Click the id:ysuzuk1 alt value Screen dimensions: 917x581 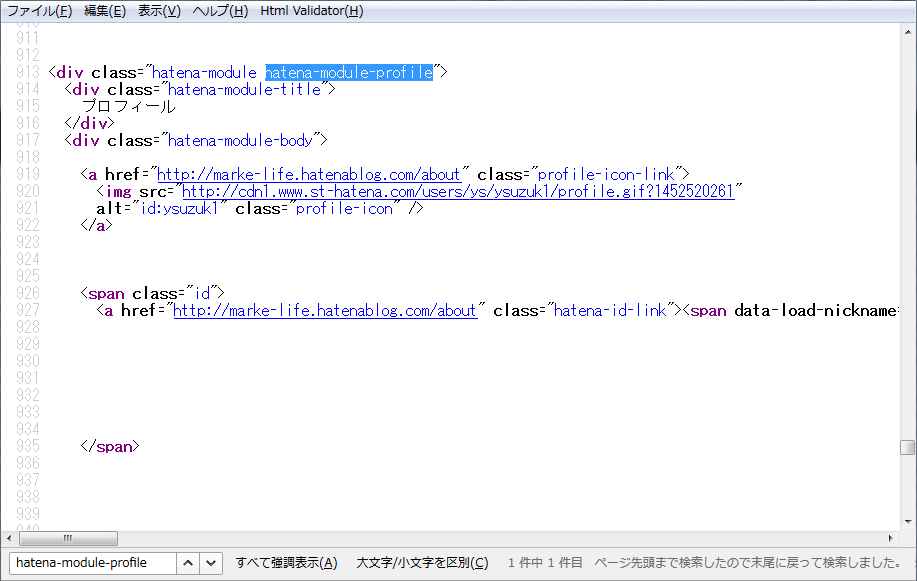click(x=179, y=208)
